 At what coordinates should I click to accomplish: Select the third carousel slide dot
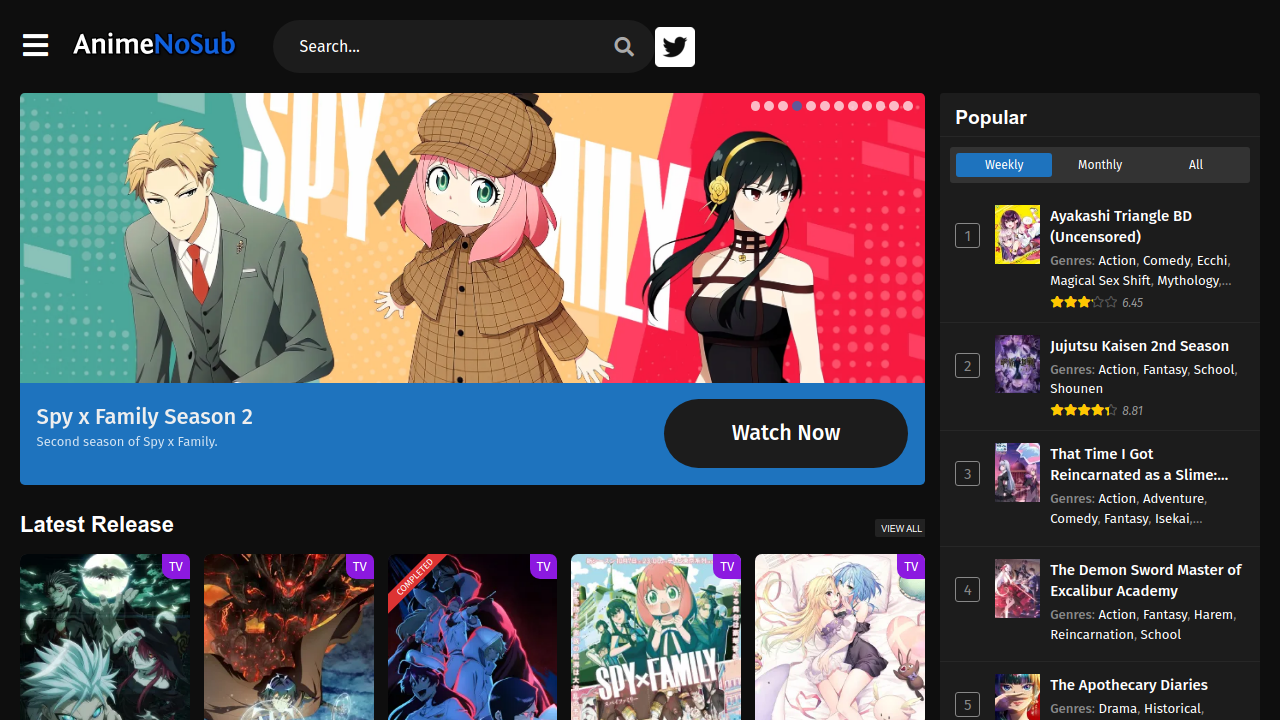[784, 106]
